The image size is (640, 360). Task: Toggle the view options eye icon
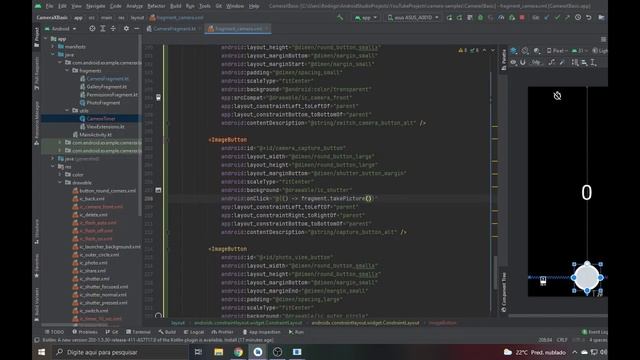point(513,62)
